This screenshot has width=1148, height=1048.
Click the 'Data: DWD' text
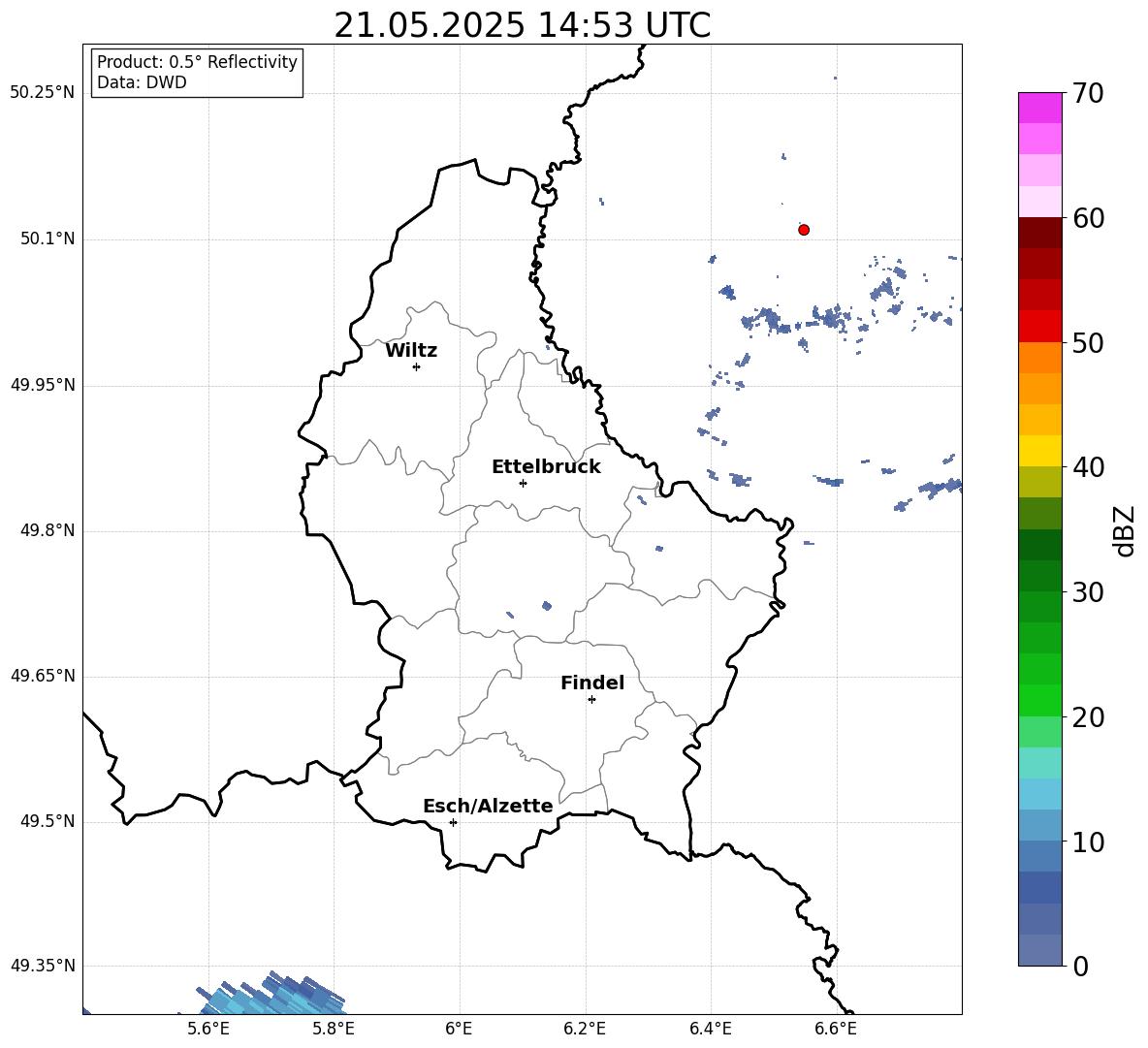(x=142, y=82)
